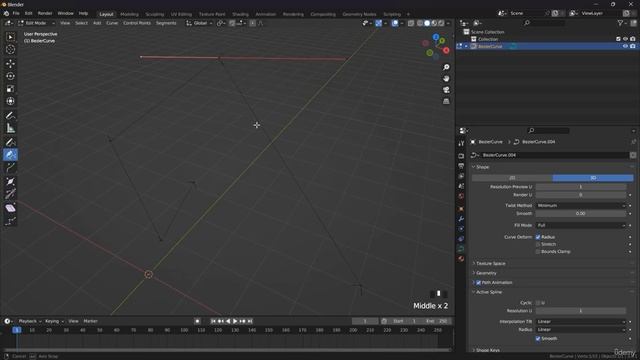Open the Render menu

click(x=45, y=13)
